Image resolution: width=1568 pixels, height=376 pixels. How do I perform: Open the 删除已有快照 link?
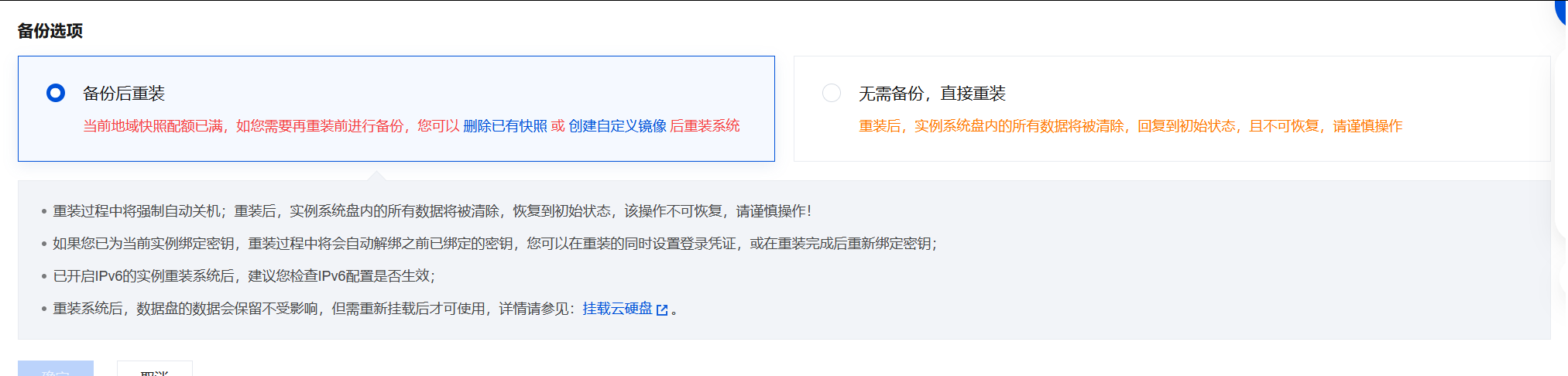(x=505, y=126)
